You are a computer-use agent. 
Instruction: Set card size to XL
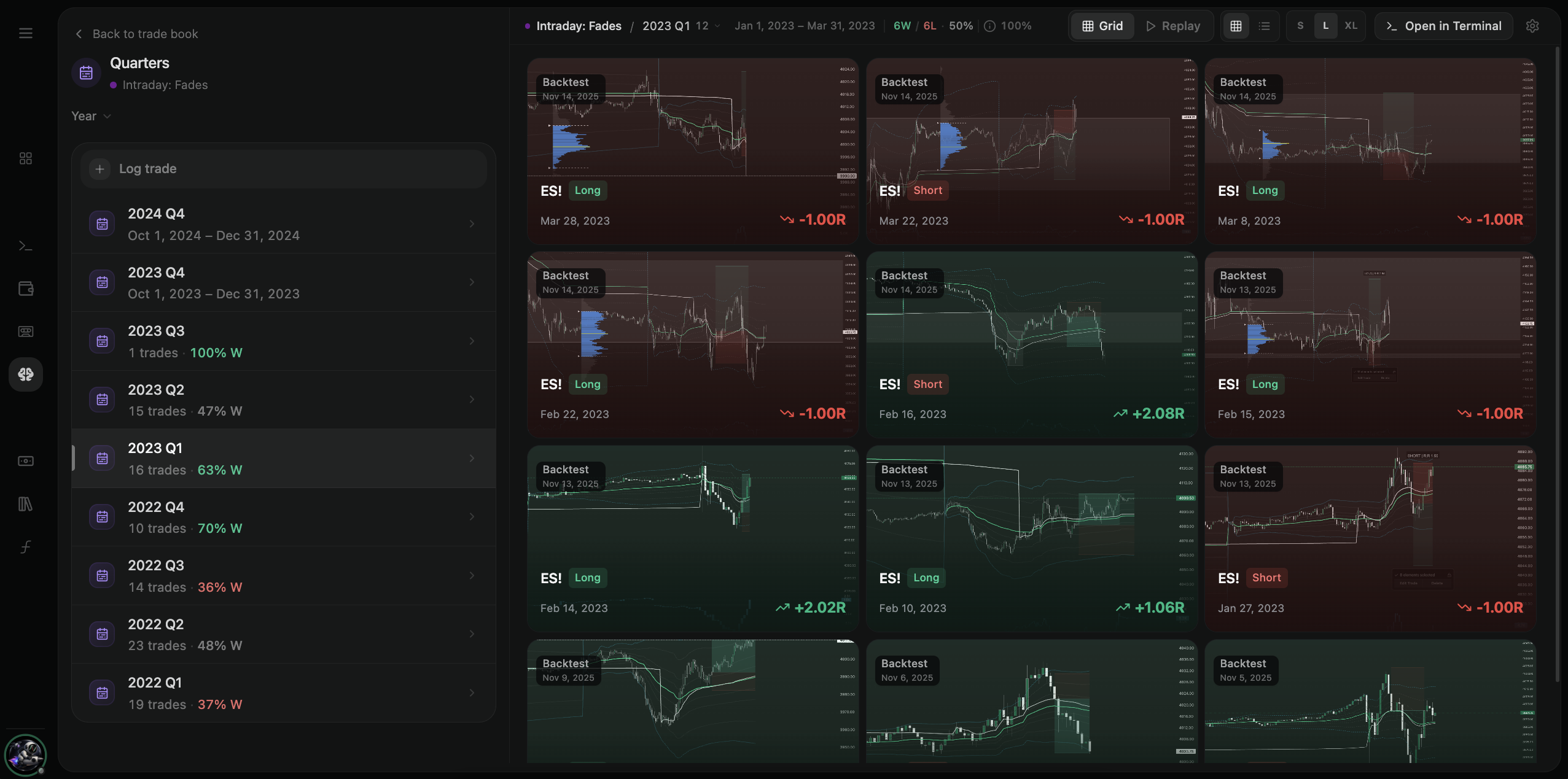coord(1351,26)
